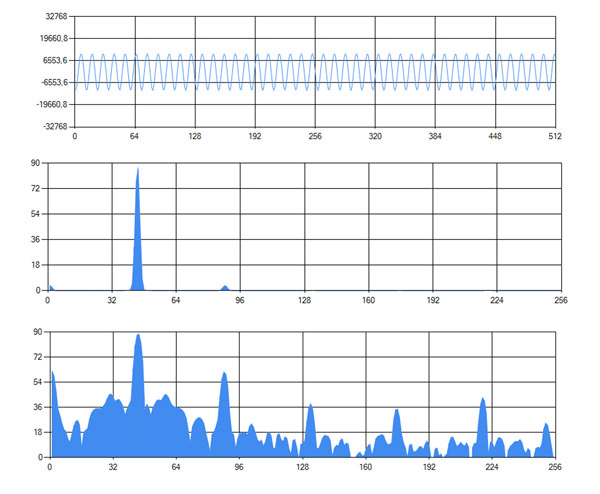
Task: Click the 32 x-axis label of the noisy spectrum chart
Action: click(x=112, y=467)
